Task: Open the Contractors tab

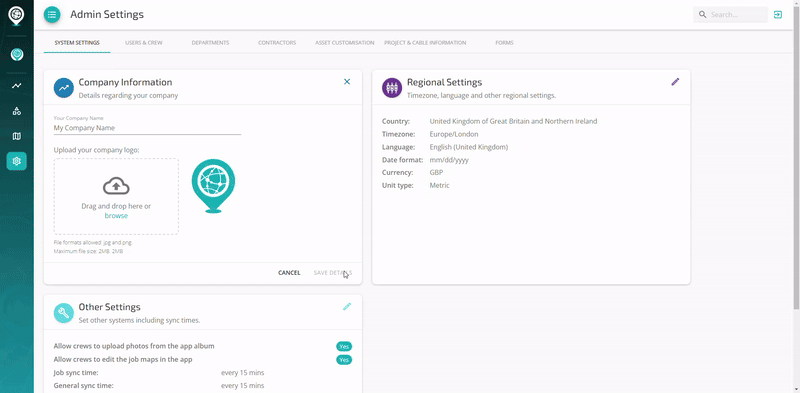Action: tap(277, 43)
